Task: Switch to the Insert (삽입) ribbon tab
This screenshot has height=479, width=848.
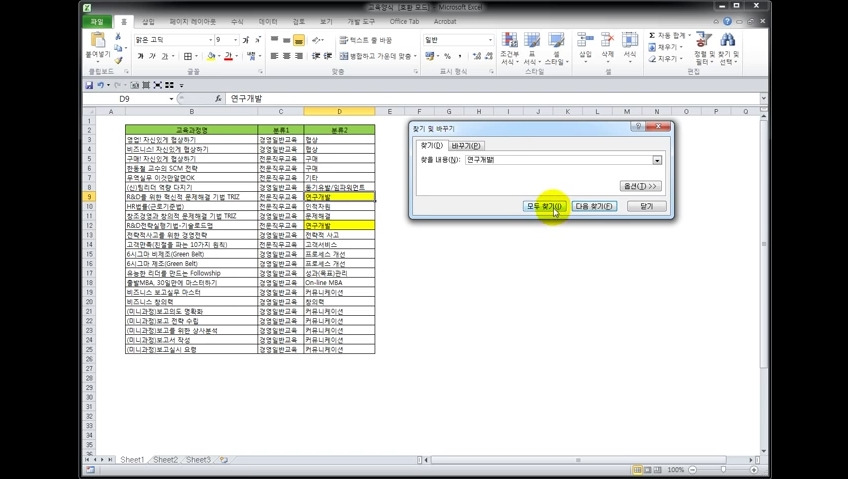Action: 148,22
